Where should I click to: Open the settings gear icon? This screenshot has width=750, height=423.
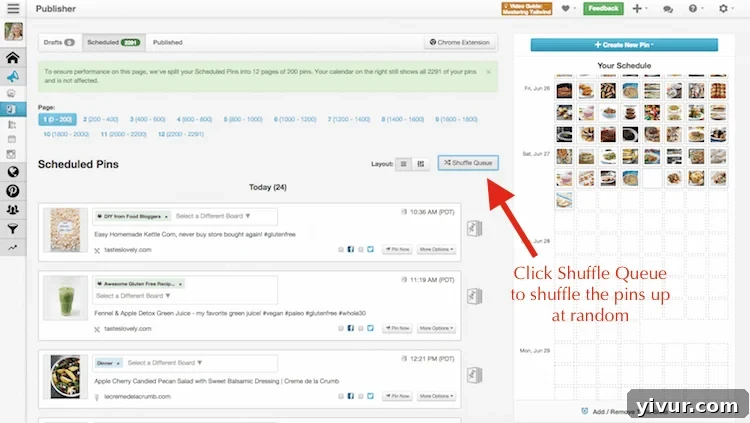[724, 9]
